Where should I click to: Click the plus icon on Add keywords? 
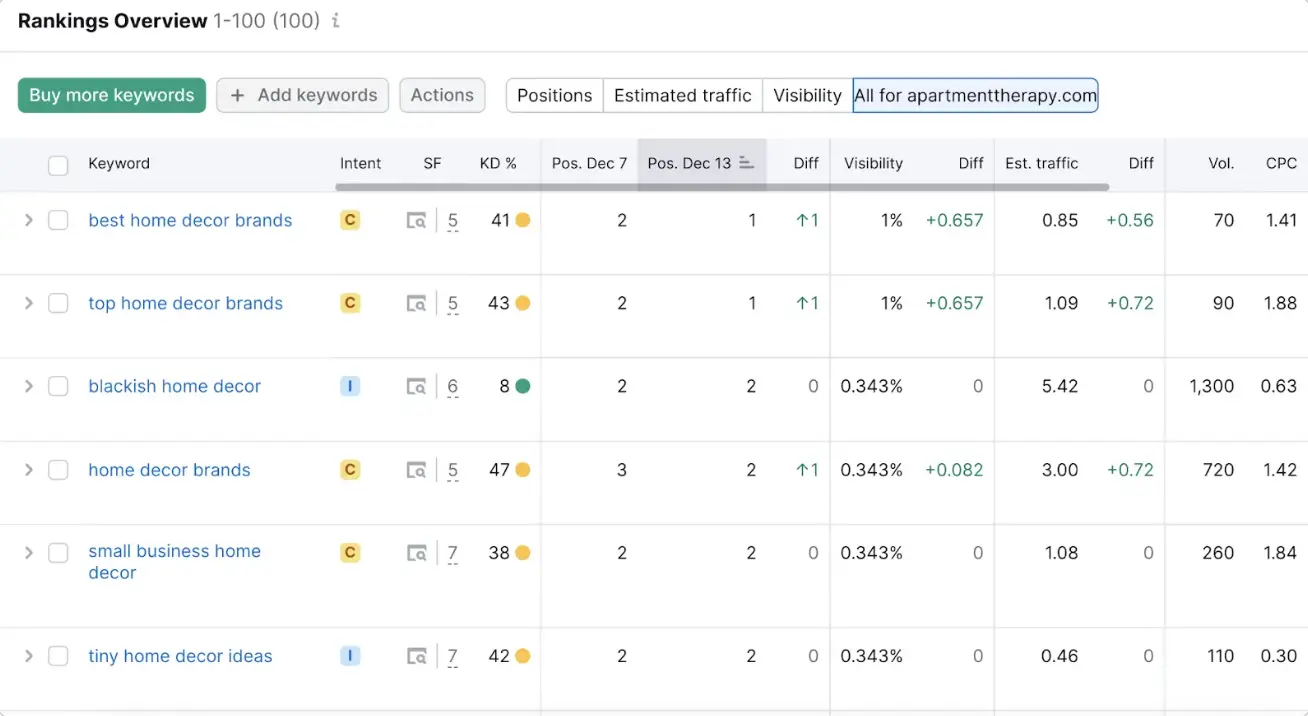237,95
